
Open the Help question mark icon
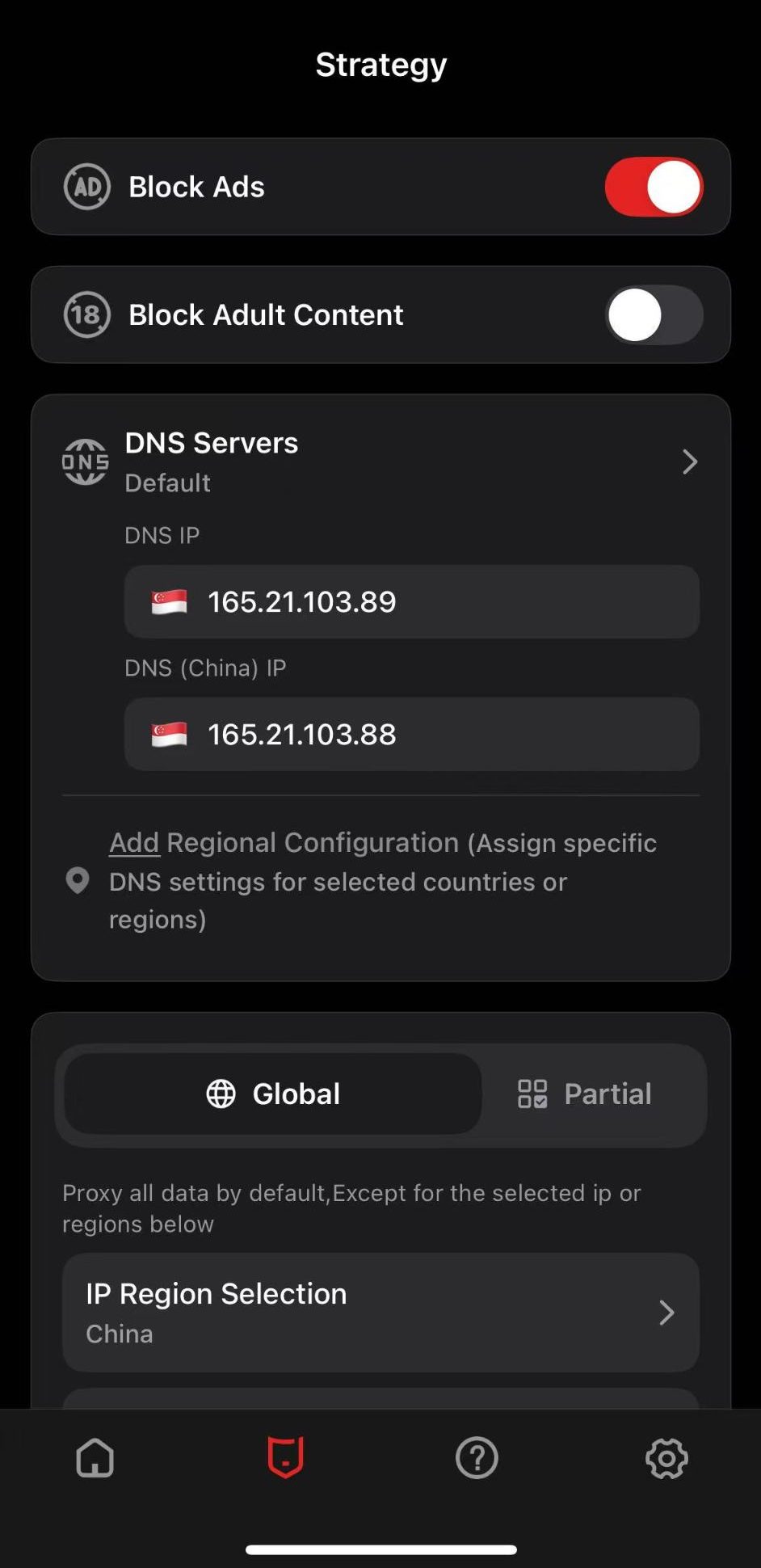point(477,1458)
